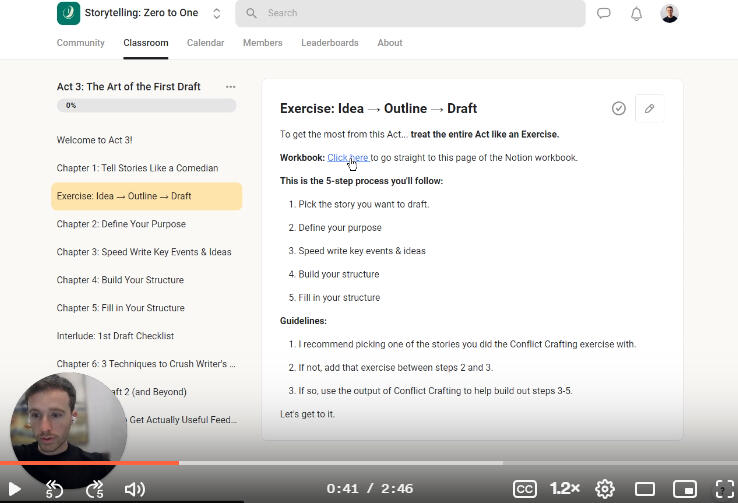Rewind video five seconds

click(55, 488)
